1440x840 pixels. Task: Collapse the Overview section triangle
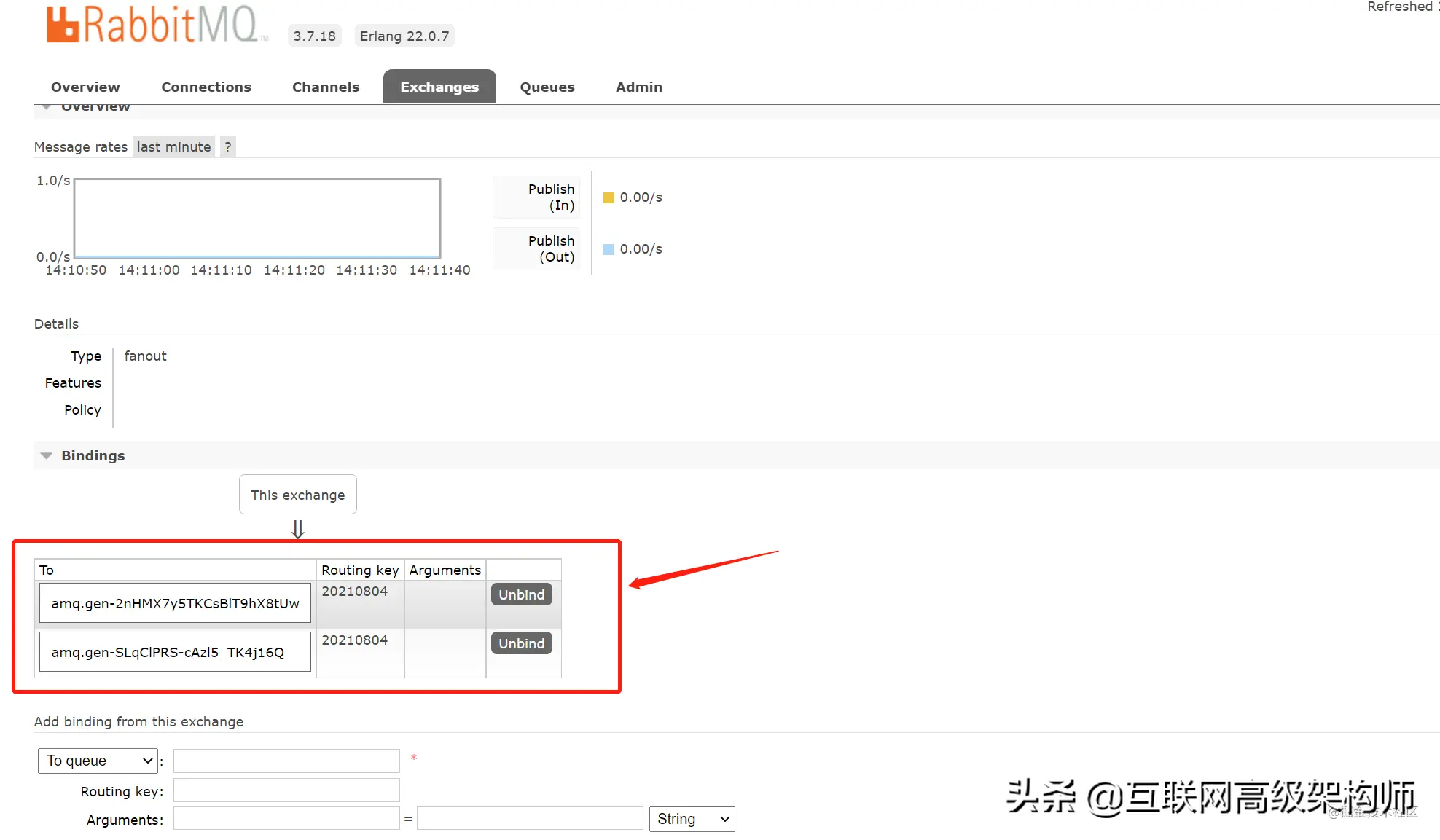click(x=47, y=108)
